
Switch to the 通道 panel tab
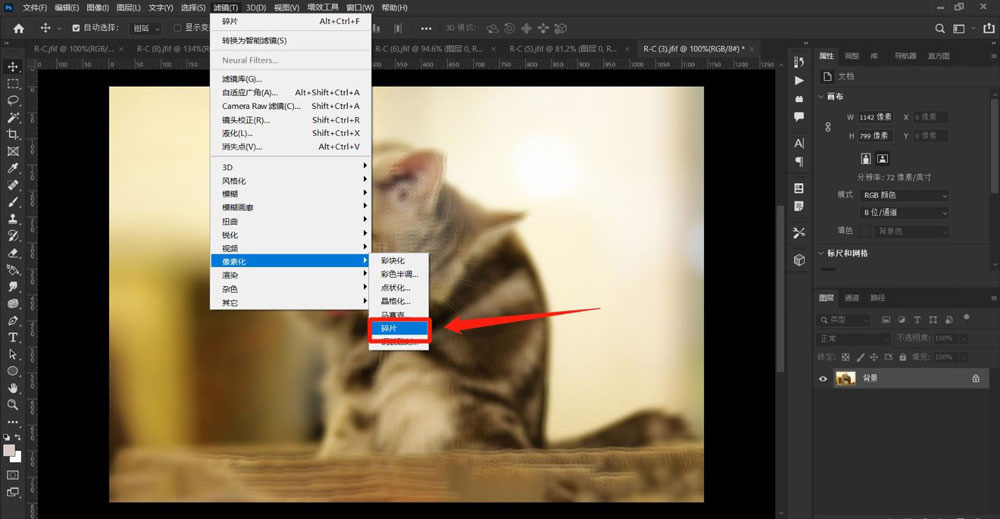(x=852, y=298)
